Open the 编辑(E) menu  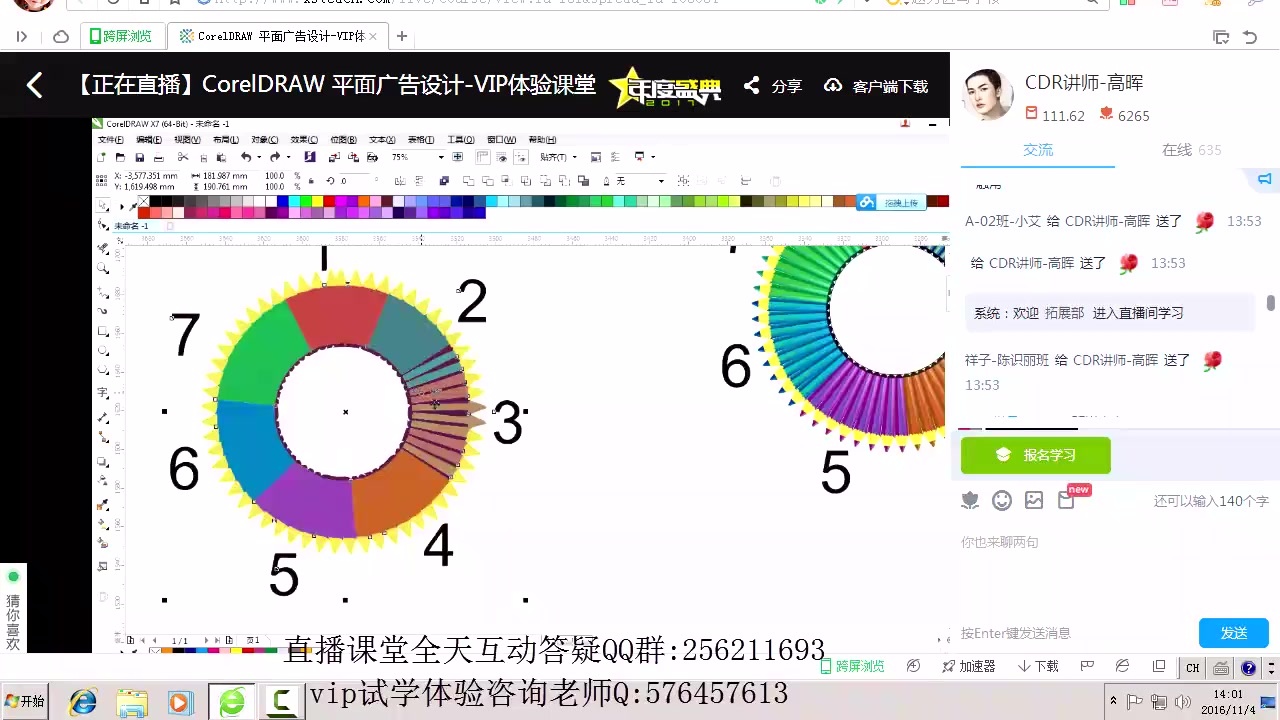tap(149, 140)
